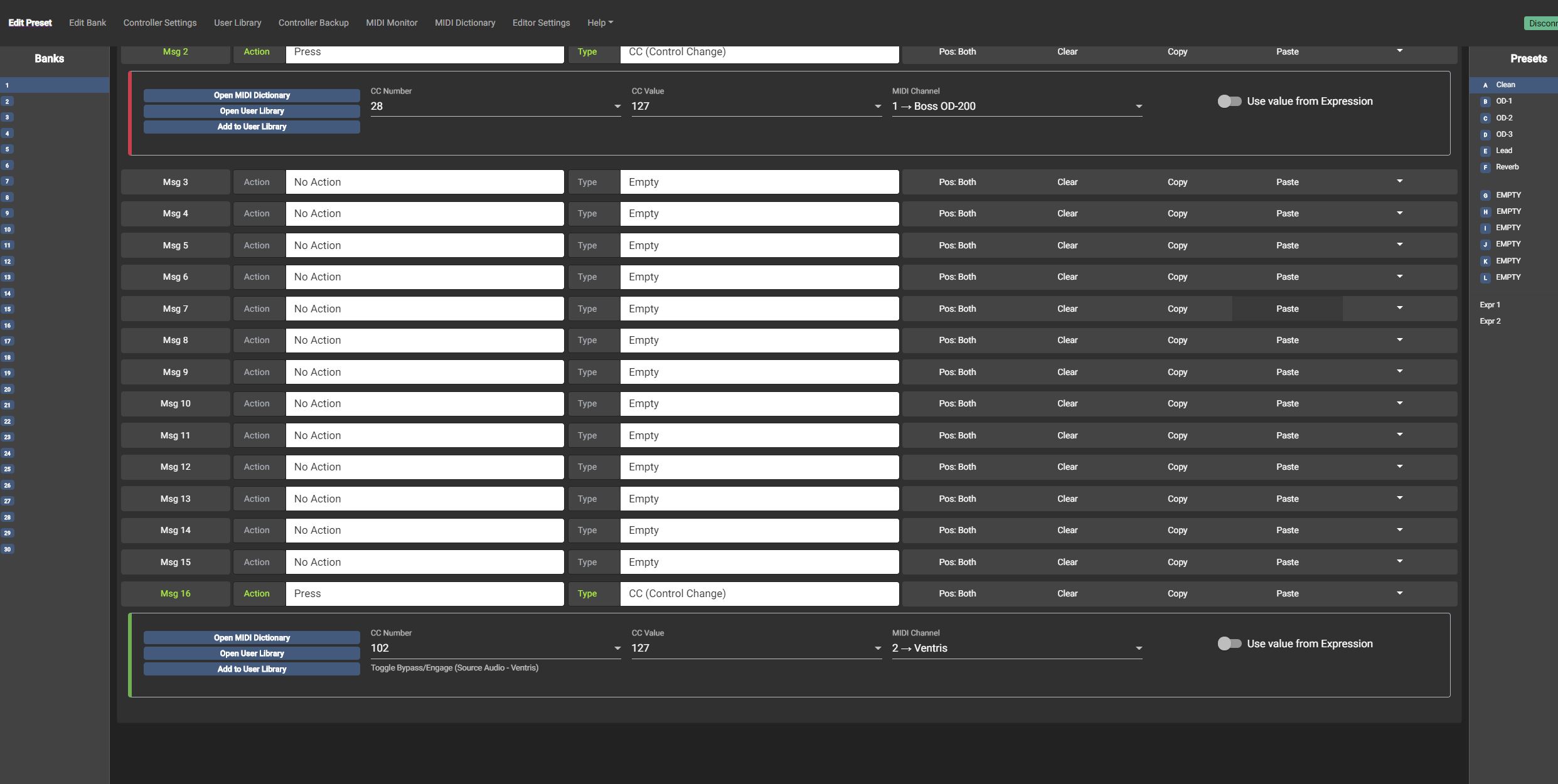Image resolution: width=1558 pixels, height=784 pixels.
Task: Select bank number 30 badge
Action: [x=8, y=549]
